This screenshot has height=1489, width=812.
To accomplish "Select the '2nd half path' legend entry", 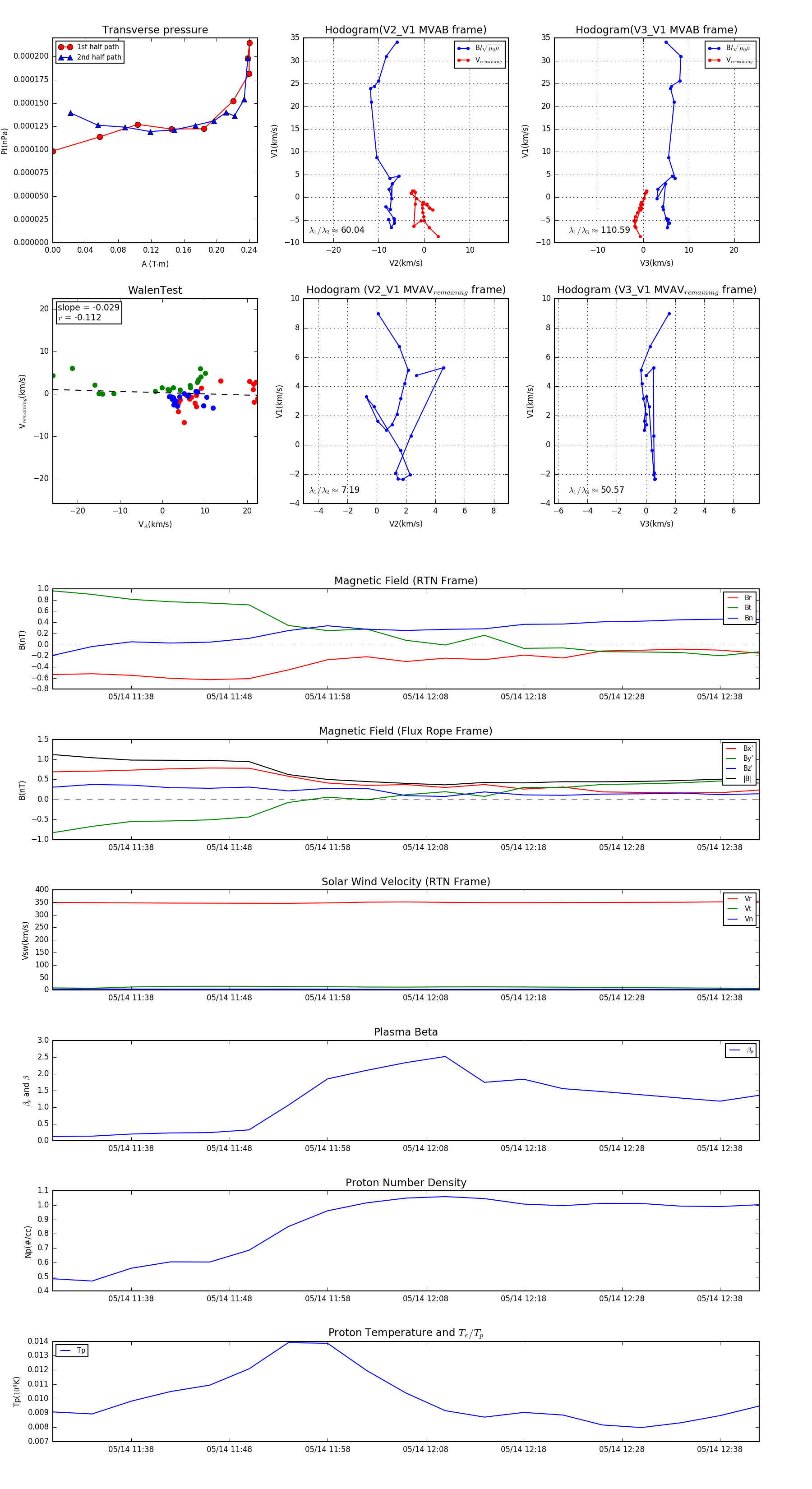I will 90,57.
